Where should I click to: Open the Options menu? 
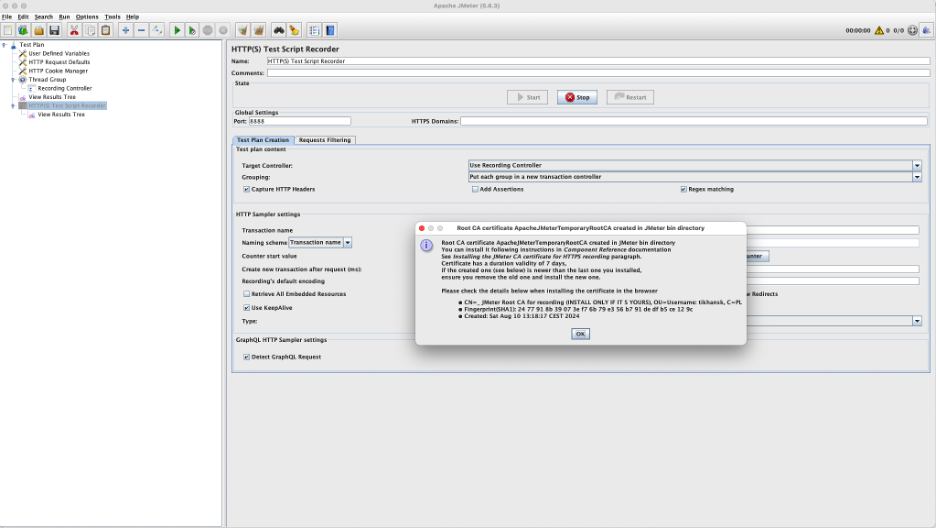[87, 17]
